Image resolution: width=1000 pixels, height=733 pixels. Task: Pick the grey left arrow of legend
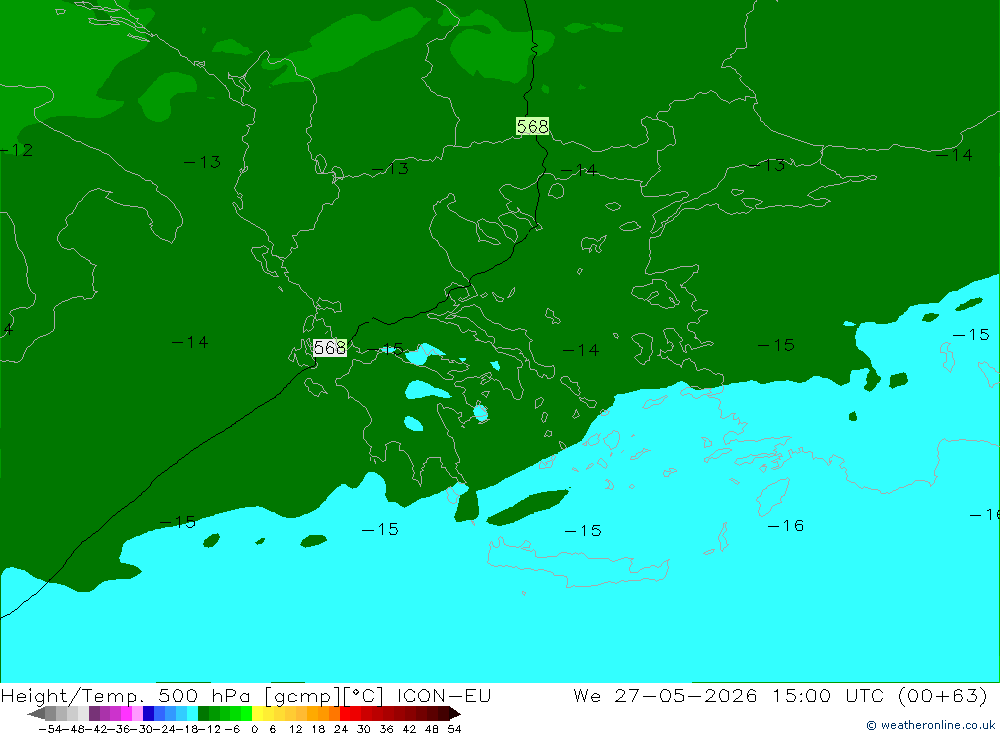point(36,714)
